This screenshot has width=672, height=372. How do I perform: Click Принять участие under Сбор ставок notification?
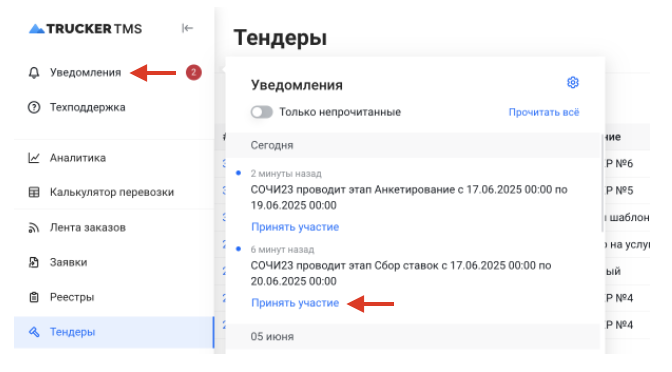click(x=295, y=303)
